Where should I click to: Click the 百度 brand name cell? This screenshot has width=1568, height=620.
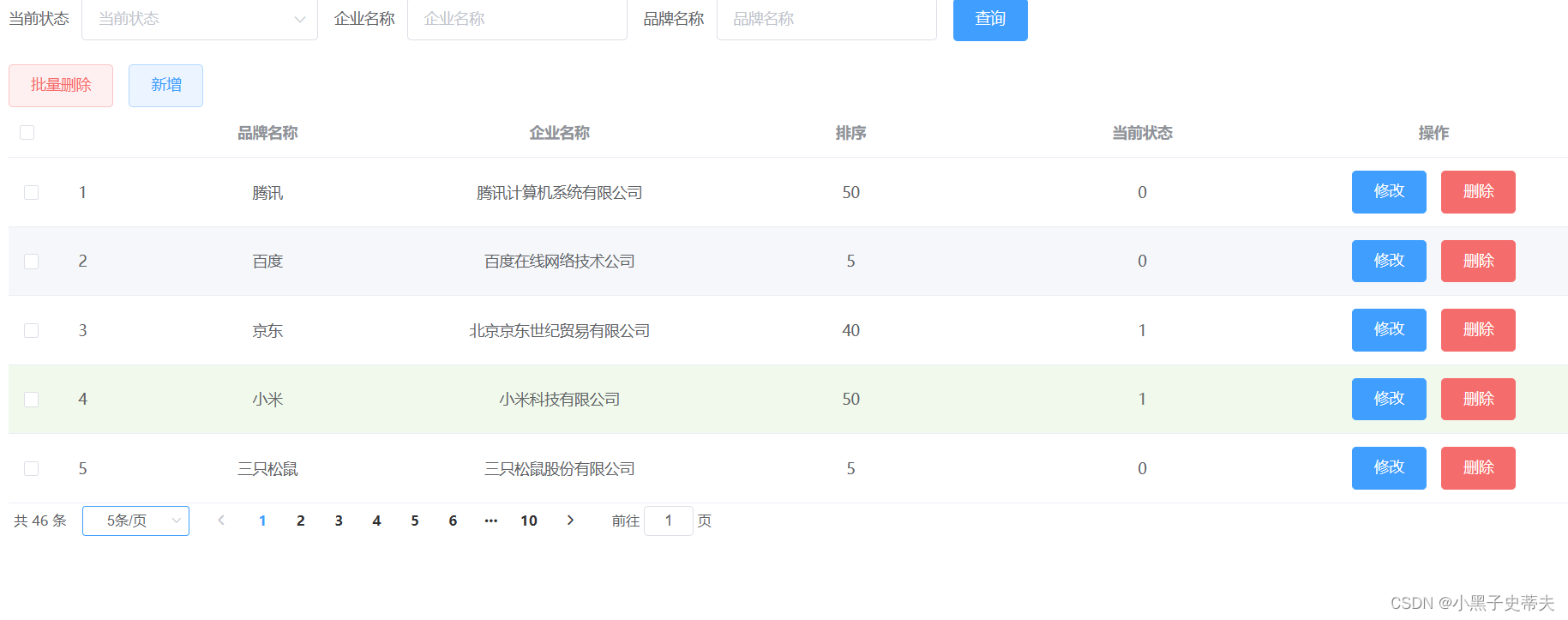tap(267, 262)
